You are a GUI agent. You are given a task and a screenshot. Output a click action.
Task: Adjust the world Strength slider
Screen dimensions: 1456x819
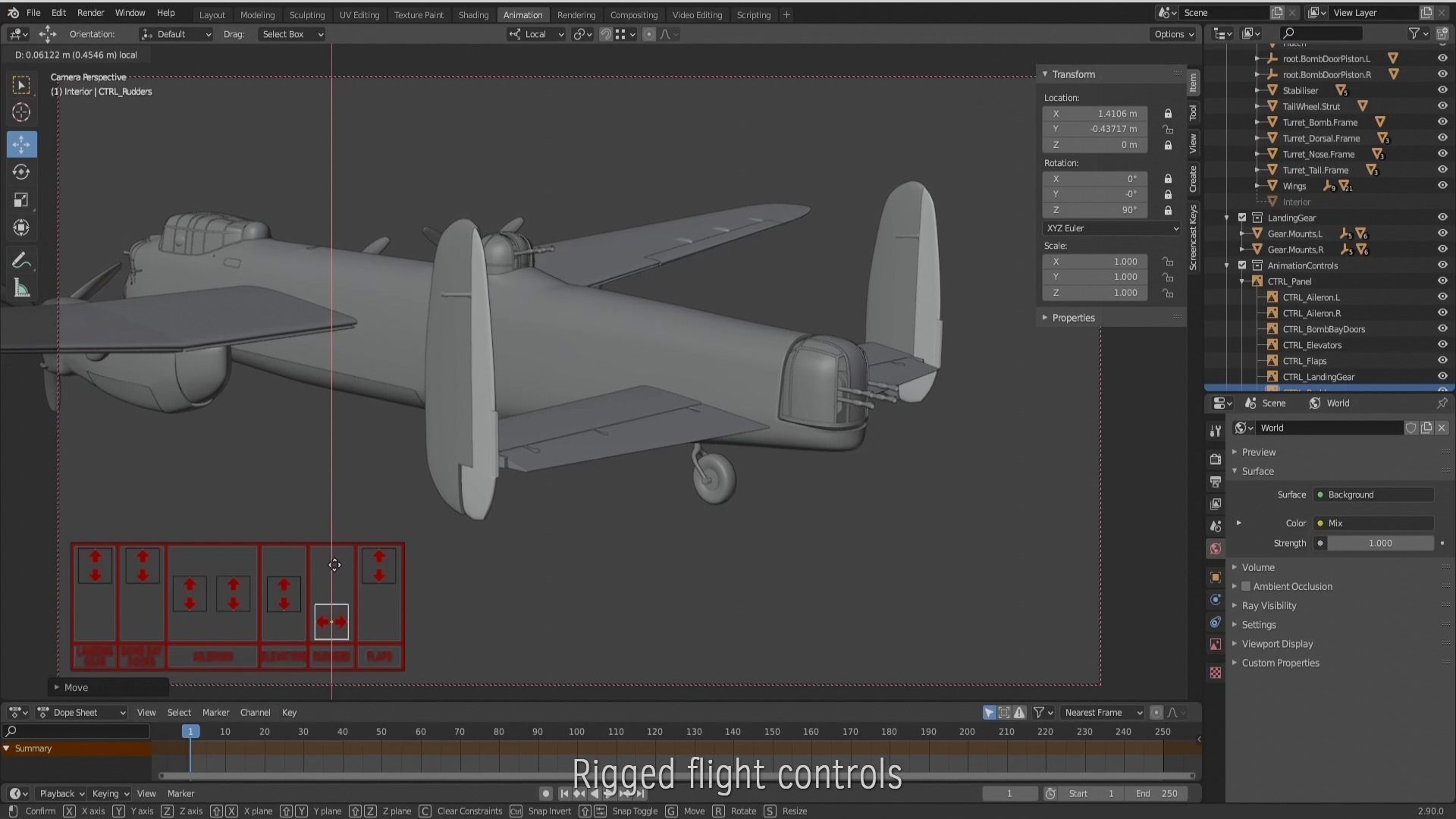click(1379, 543)
